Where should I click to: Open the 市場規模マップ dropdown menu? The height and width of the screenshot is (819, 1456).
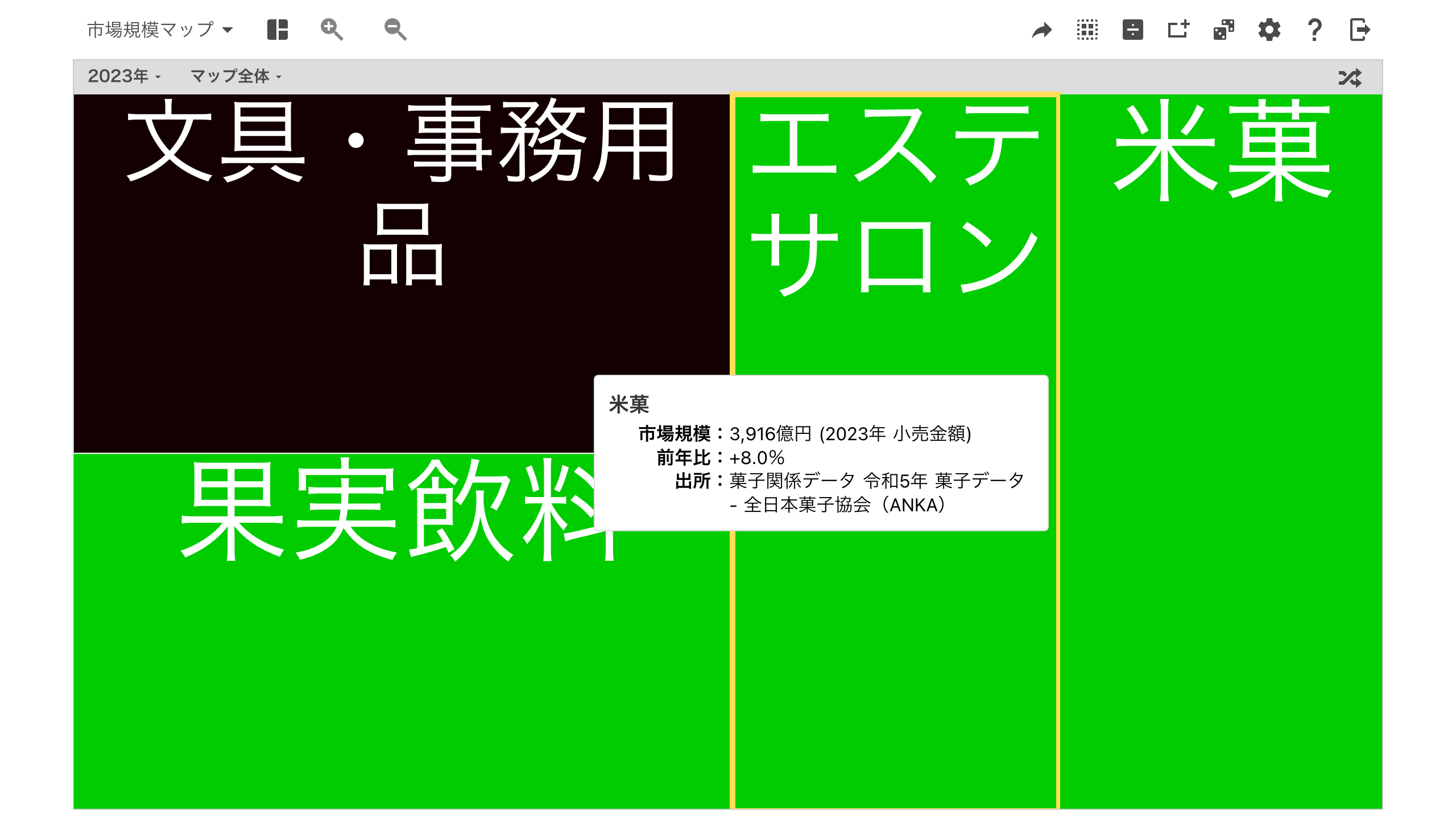(160, 30)
